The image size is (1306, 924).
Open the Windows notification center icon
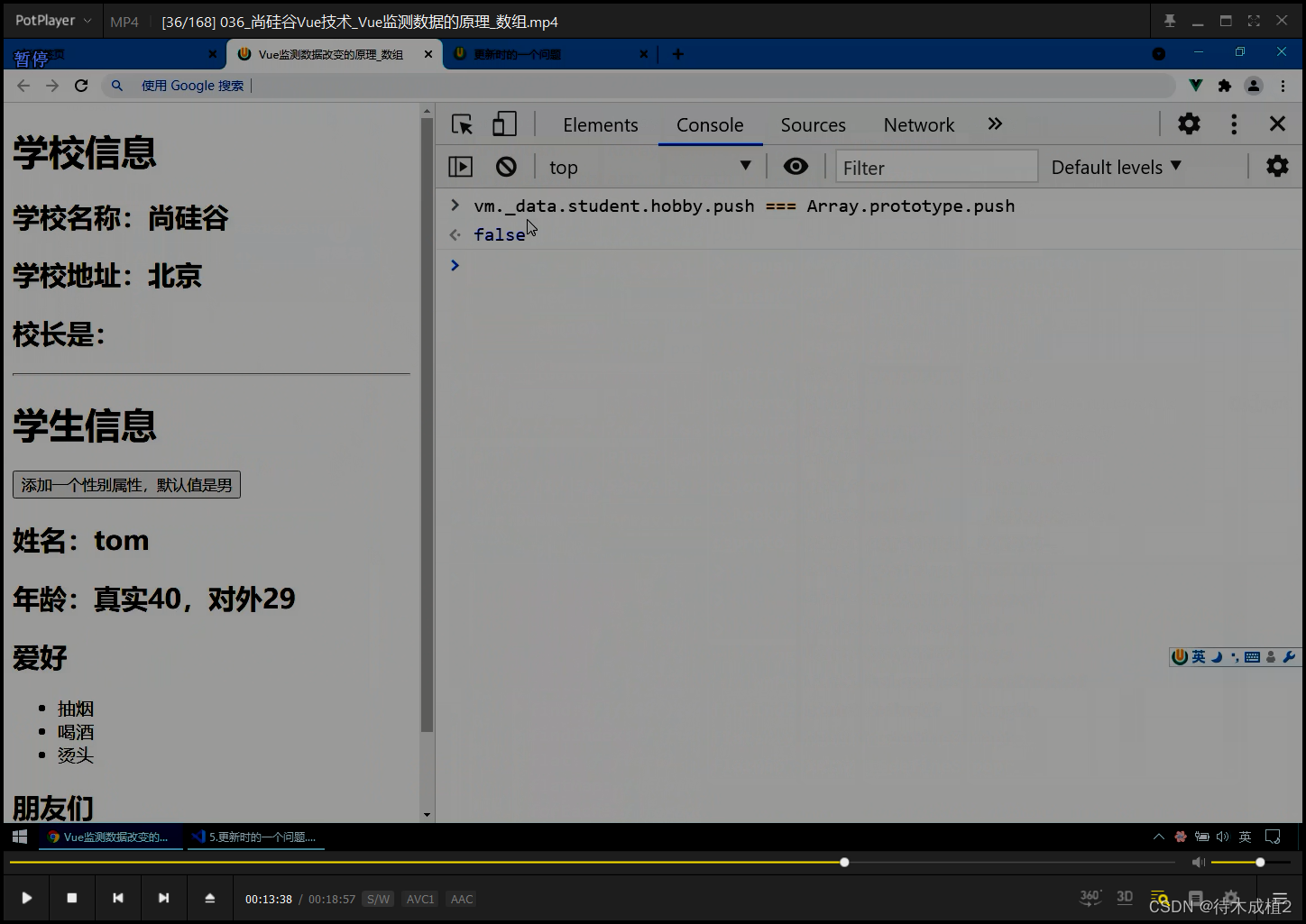1273,837
